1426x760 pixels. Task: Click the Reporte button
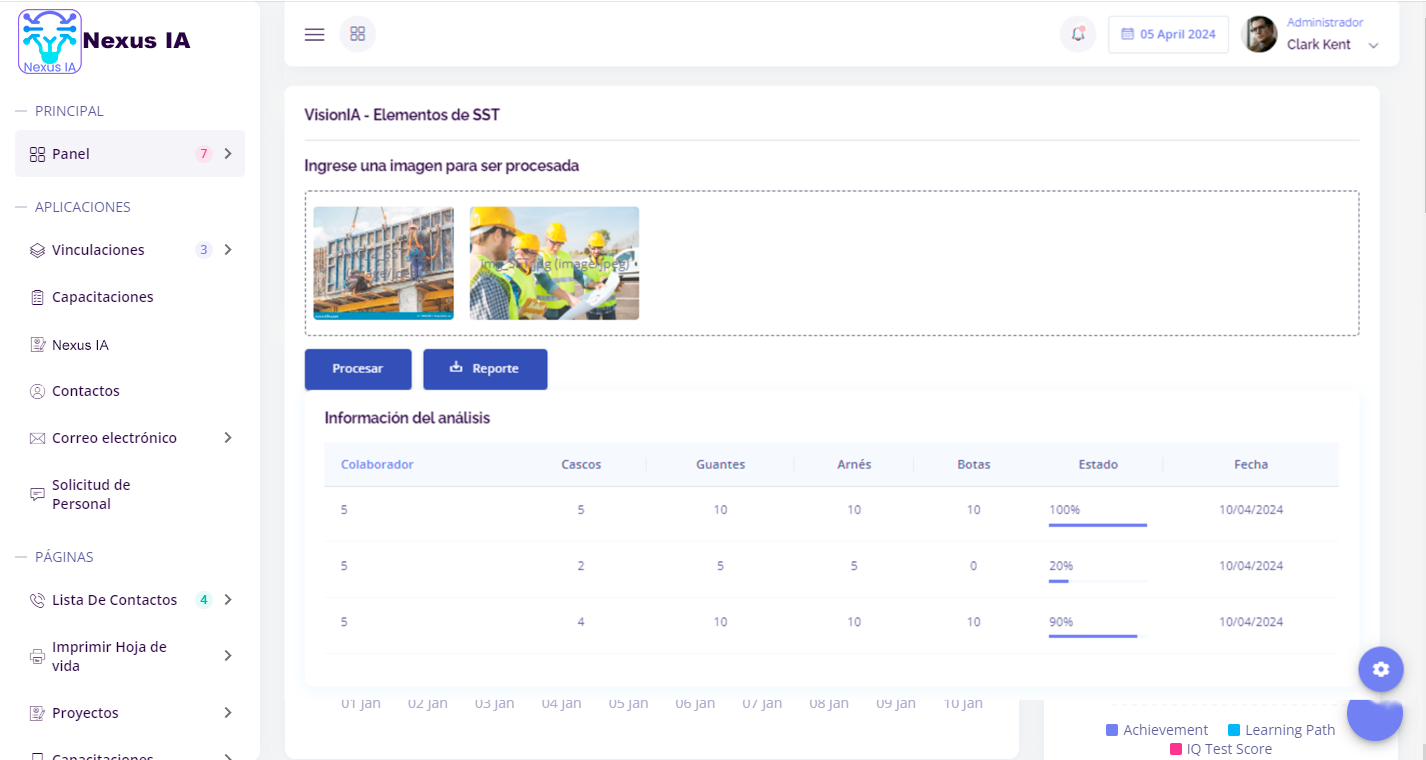point(485,369)
